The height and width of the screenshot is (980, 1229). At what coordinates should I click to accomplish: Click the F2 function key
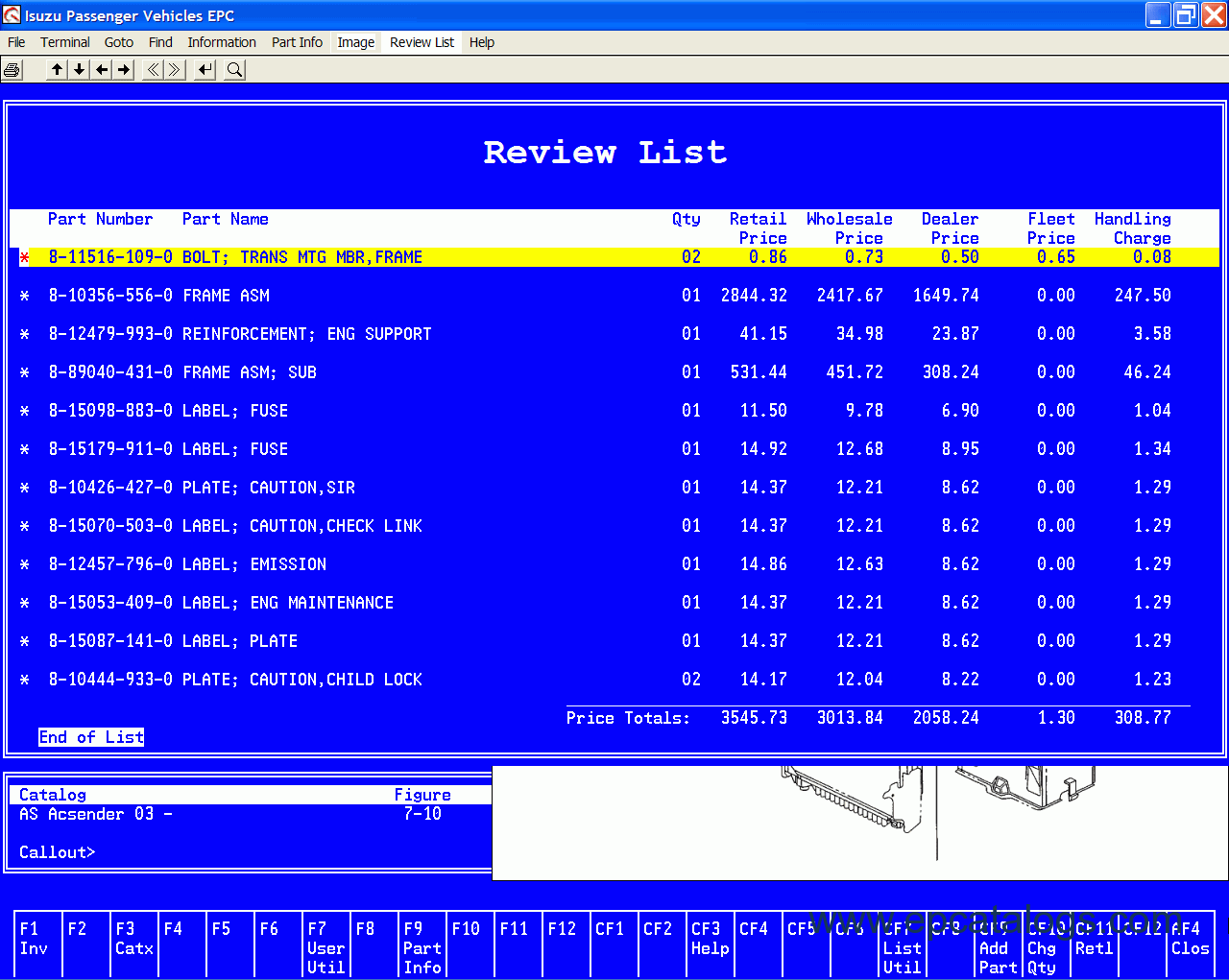click(86, 944)
